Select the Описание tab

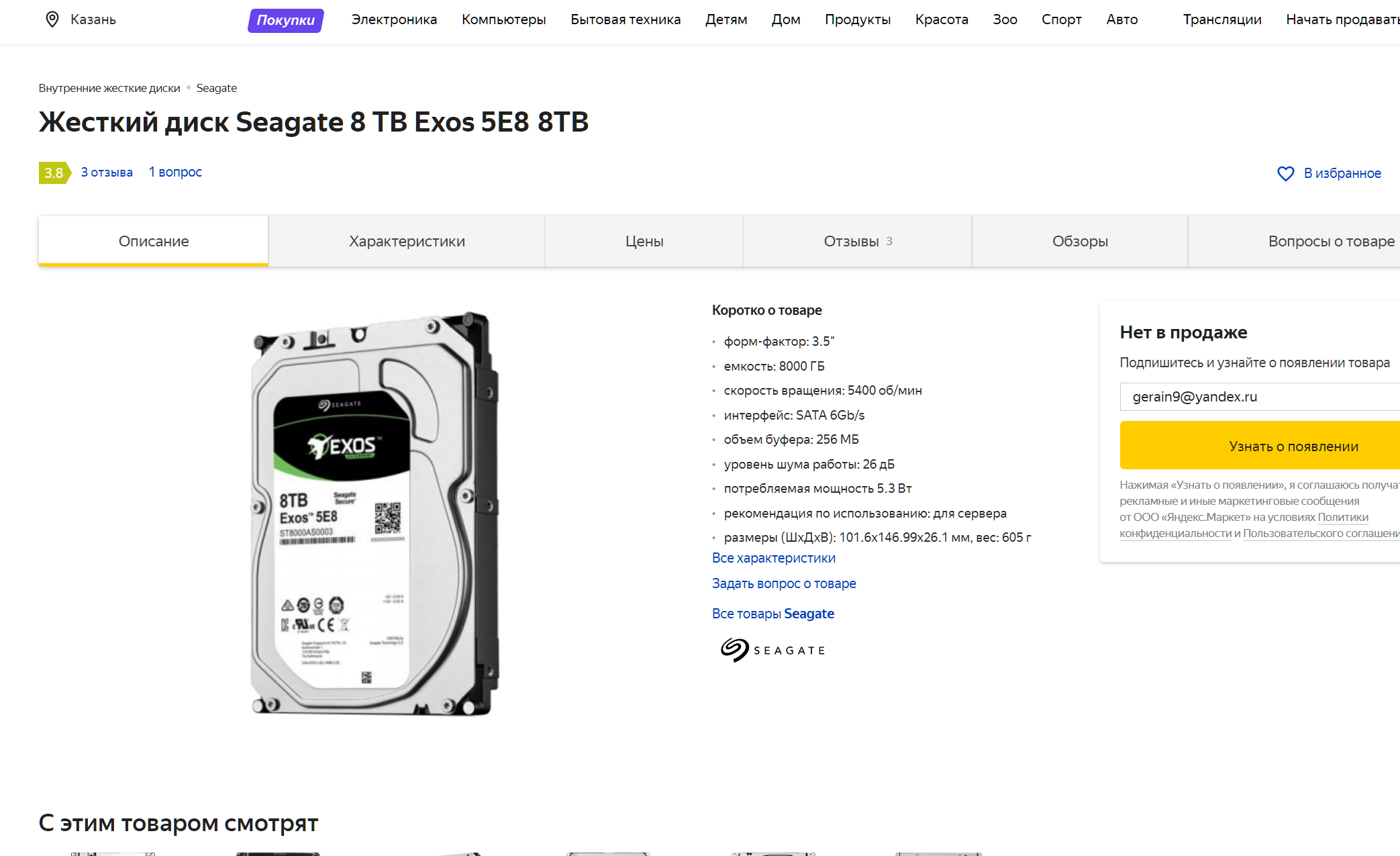click(x=154, y=242)
